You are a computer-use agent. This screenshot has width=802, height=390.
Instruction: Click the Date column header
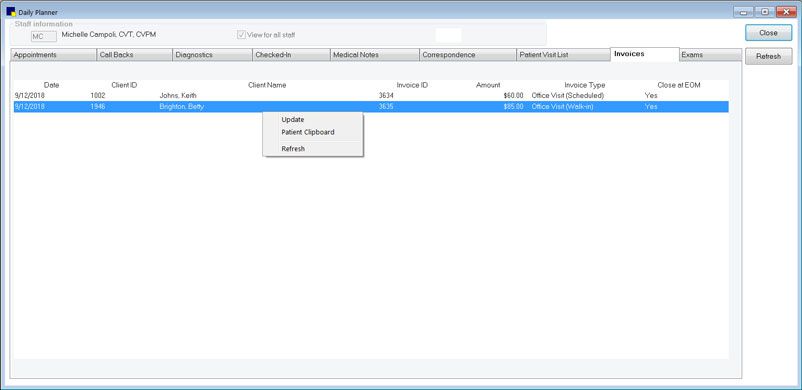51,85
